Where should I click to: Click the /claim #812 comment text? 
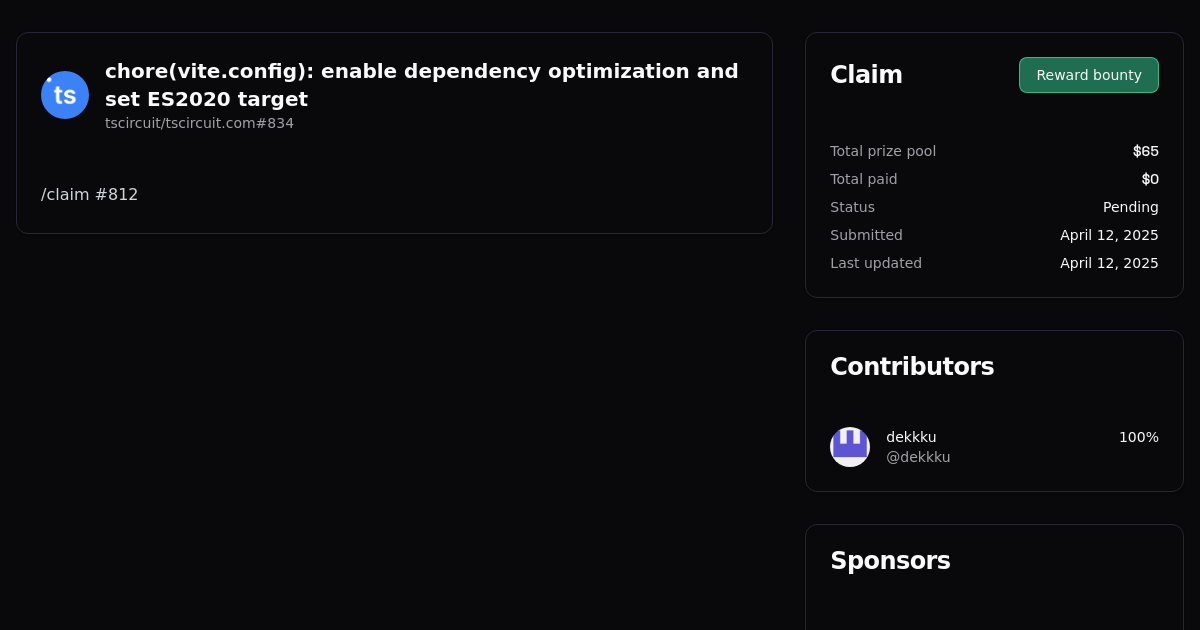(x=89, y=194)
